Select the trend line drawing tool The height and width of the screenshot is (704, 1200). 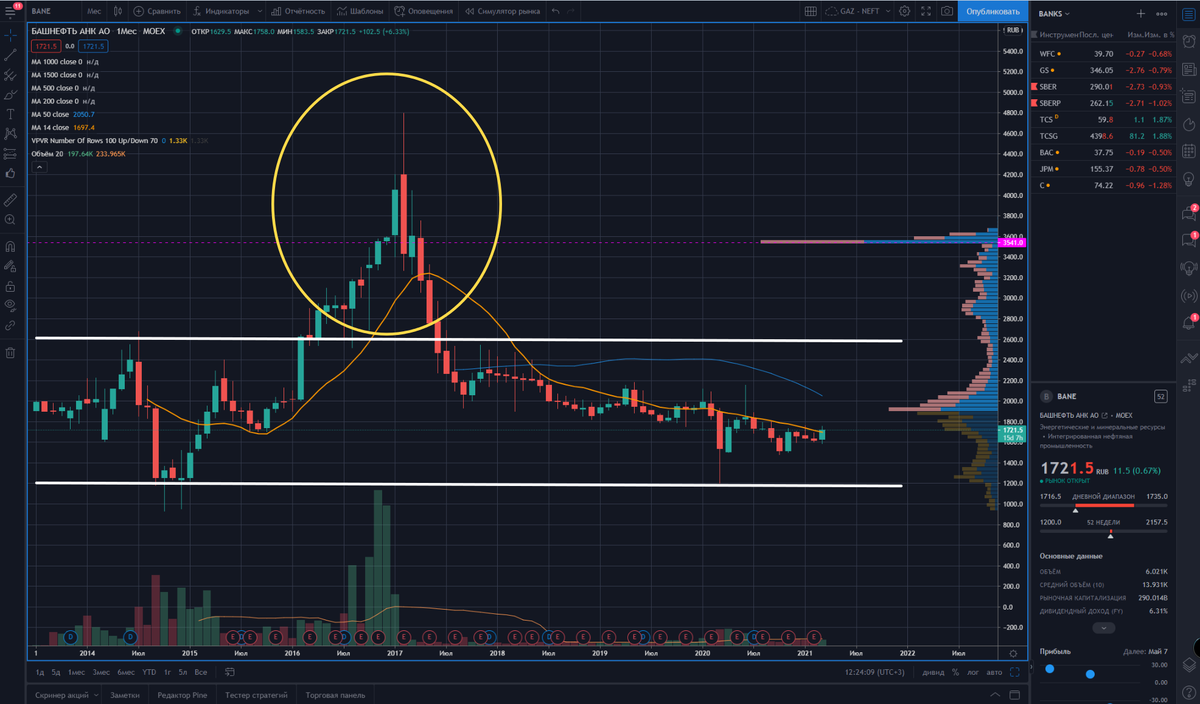click(10, 56)
